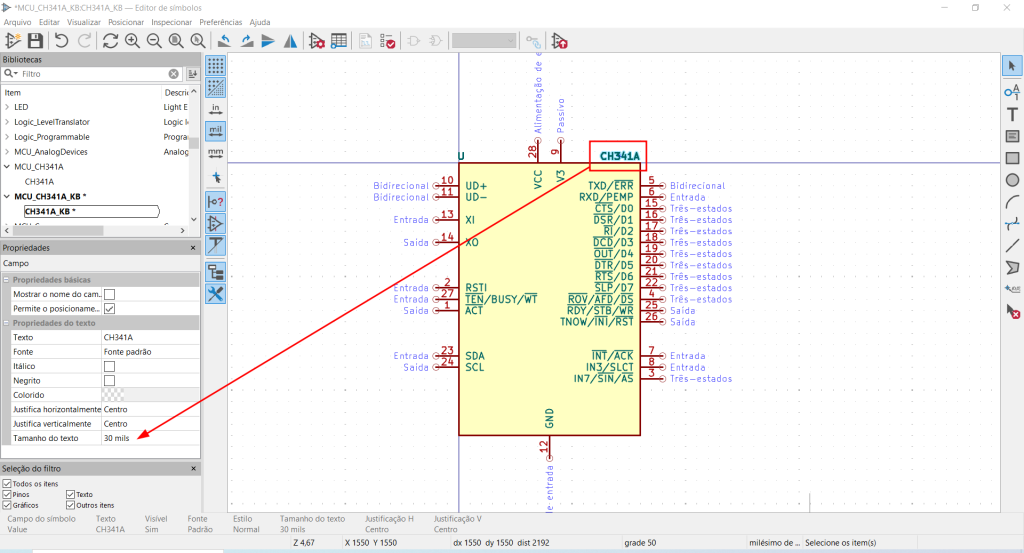This screenshot has height=553, width=1024.
Task: Expand the Logic_LevelTranslator library
Action: pyautogui.click(x=7, y=122)
